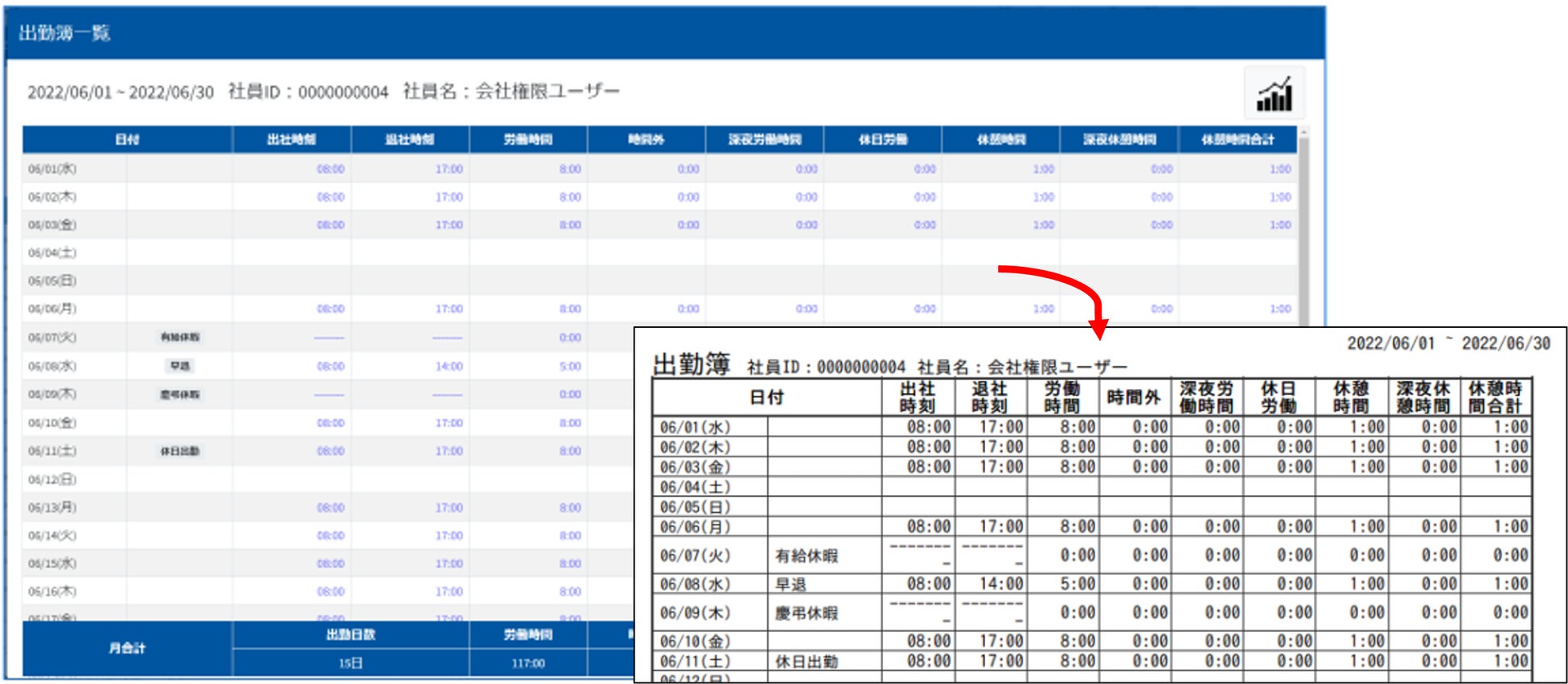1568x684 pixels.
Task: Click the 深夜労働時間 header in the blue list
Action: pyautogui.click(x=765, y=140)
